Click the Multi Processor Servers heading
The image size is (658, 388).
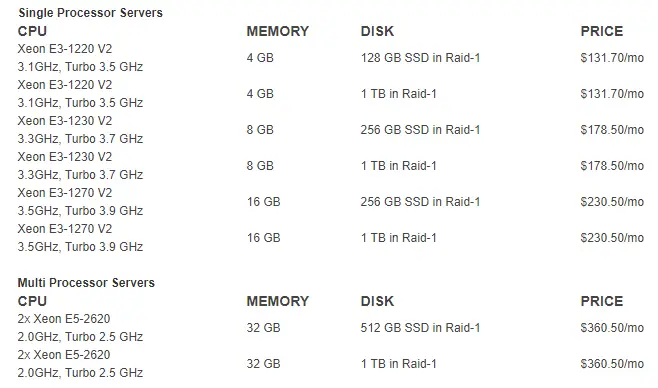click(86, 283)
